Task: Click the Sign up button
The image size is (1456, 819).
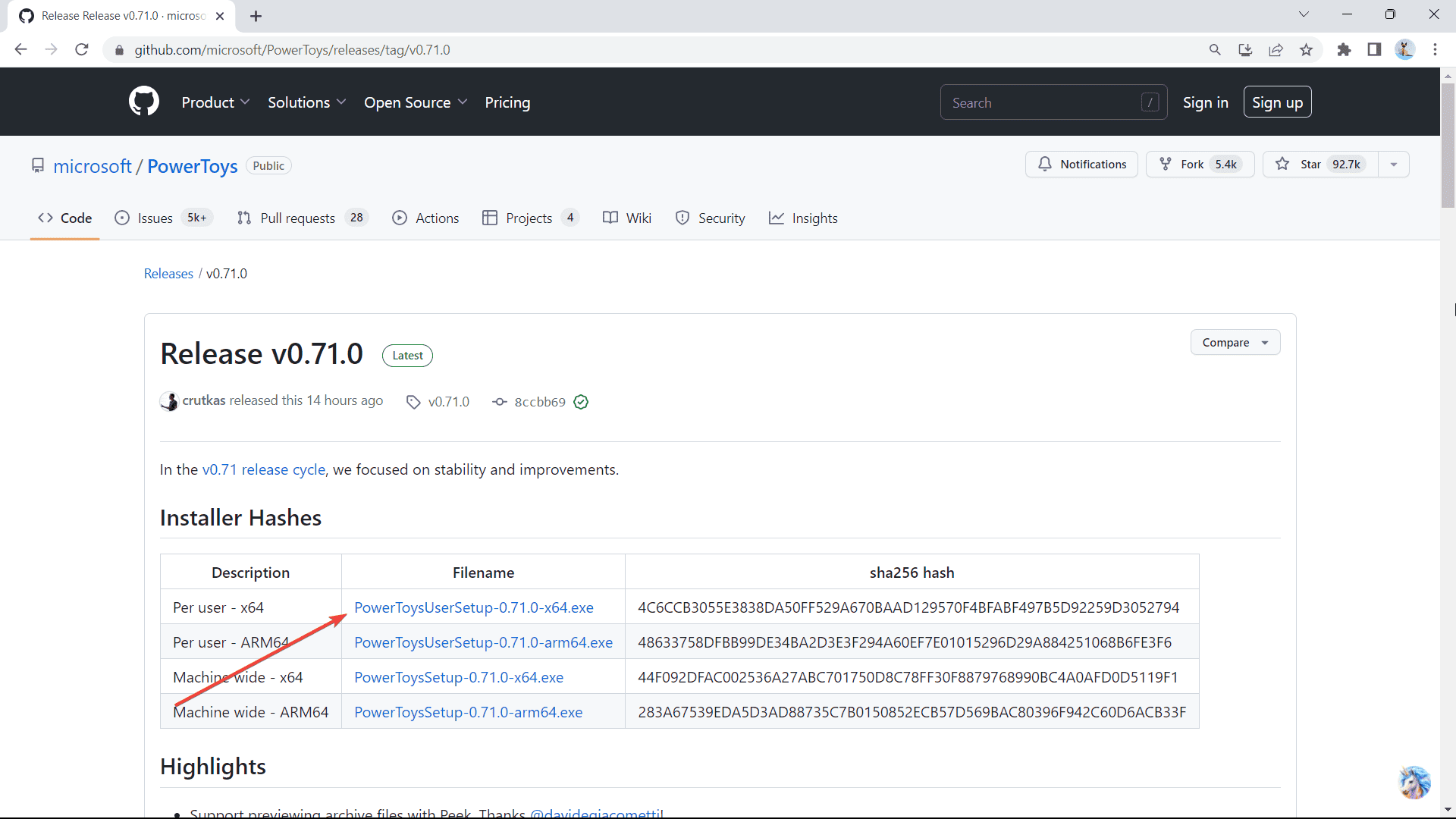Action: [x=1277, y=102]
